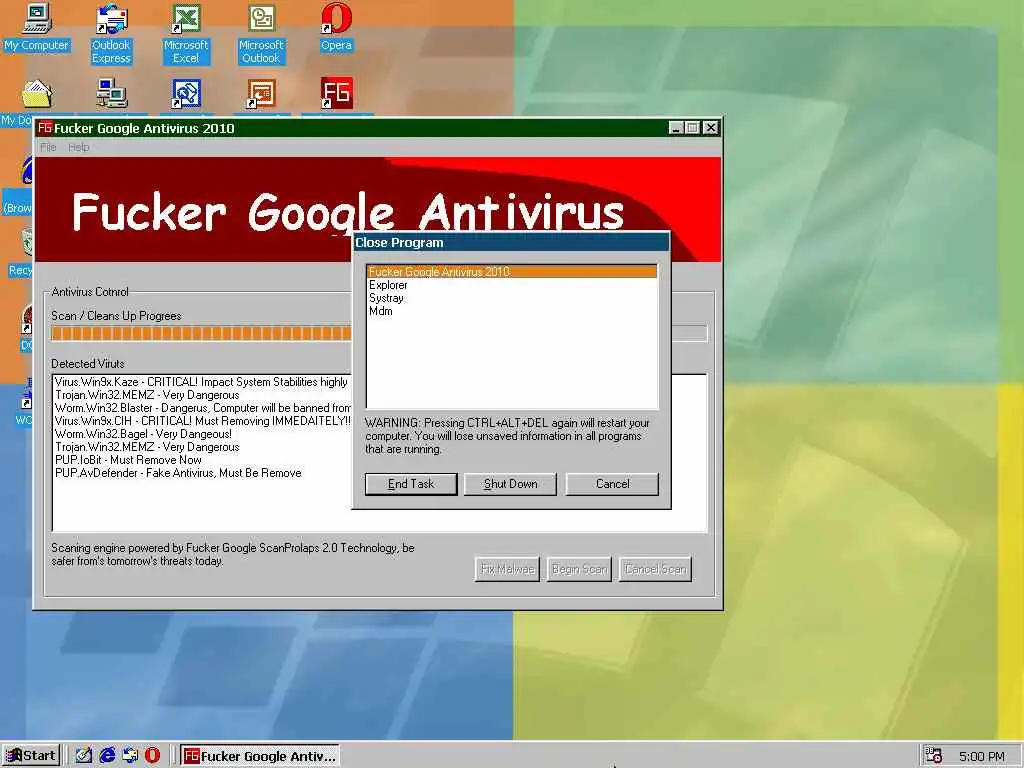Click Cancel in Close Program dialog

[x=612, y=484]
